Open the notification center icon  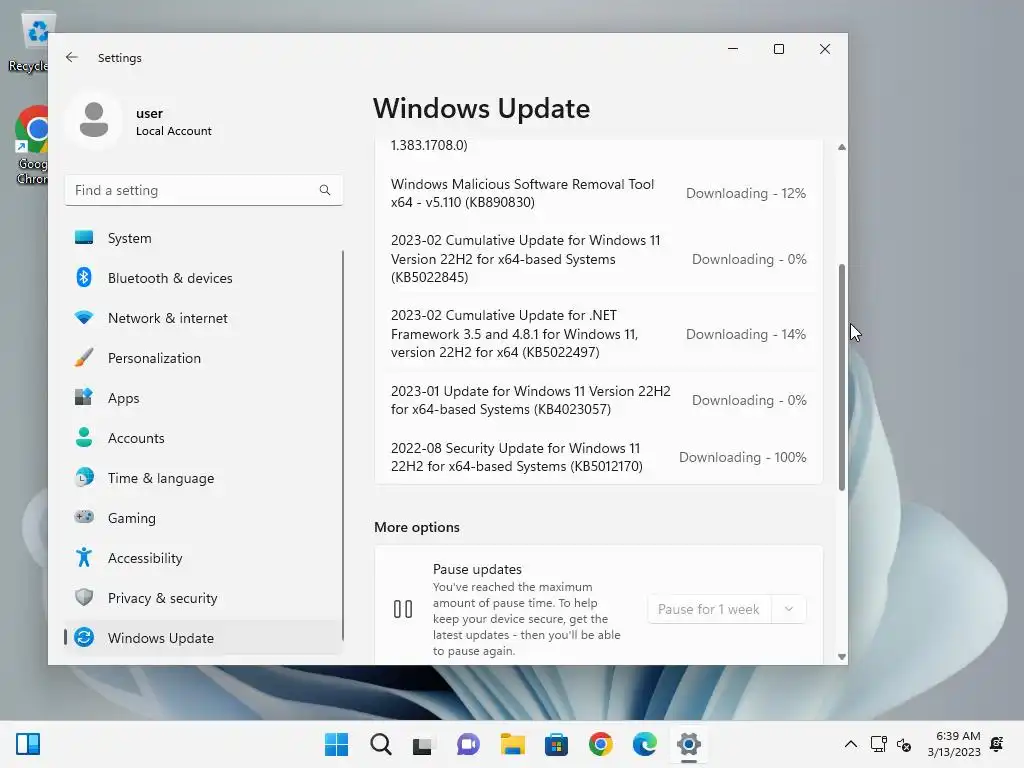997,744
